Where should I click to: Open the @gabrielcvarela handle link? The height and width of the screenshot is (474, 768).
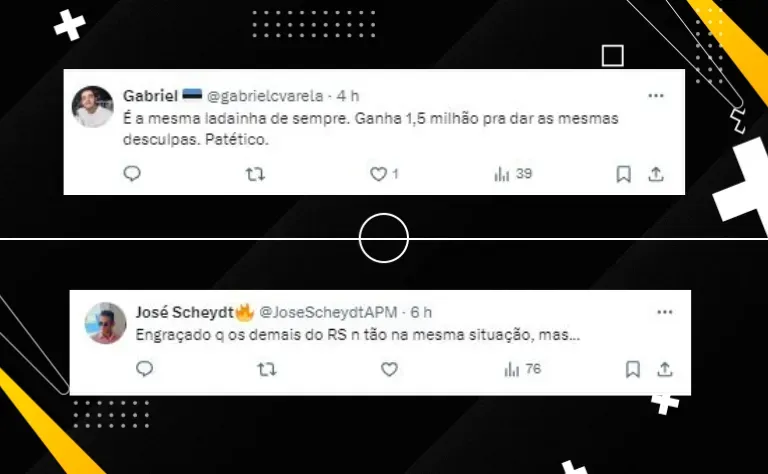click(x=265, y=96)
